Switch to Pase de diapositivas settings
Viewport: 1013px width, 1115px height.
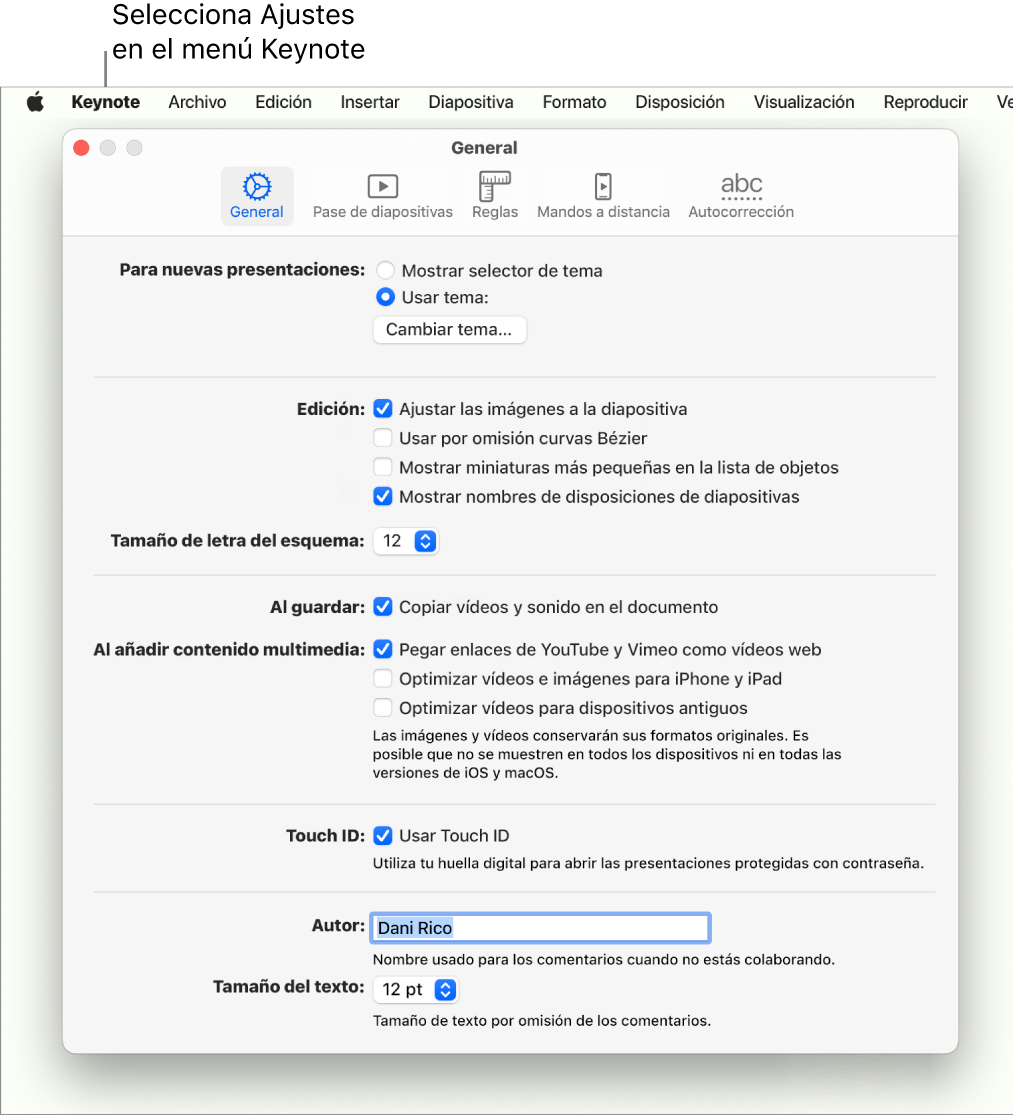pos(382,196)
